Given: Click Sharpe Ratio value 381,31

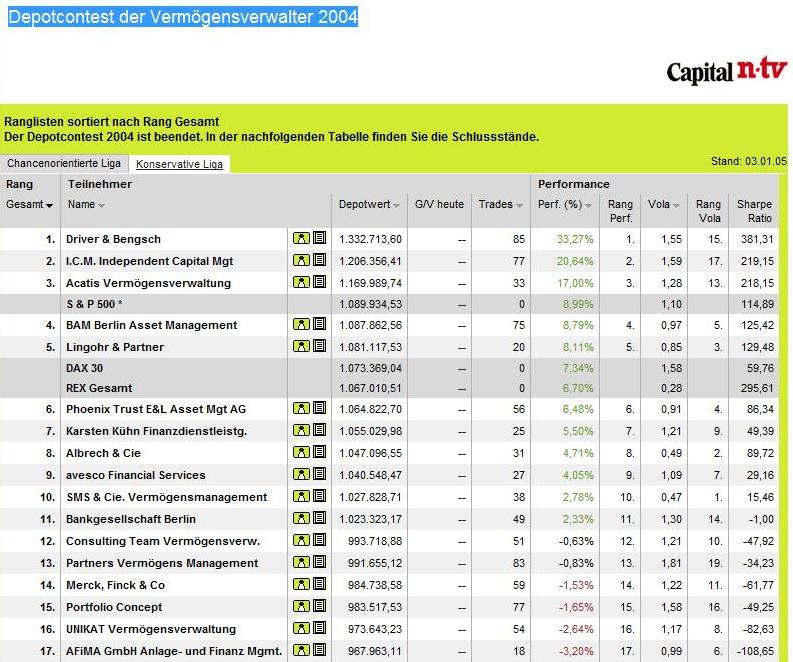Looking at the screenshot, I should (x=757, y=239).
